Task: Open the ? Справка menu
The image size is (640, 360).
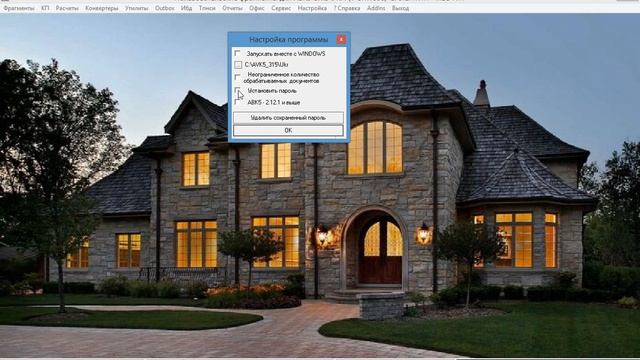Action: coord(347,8)
